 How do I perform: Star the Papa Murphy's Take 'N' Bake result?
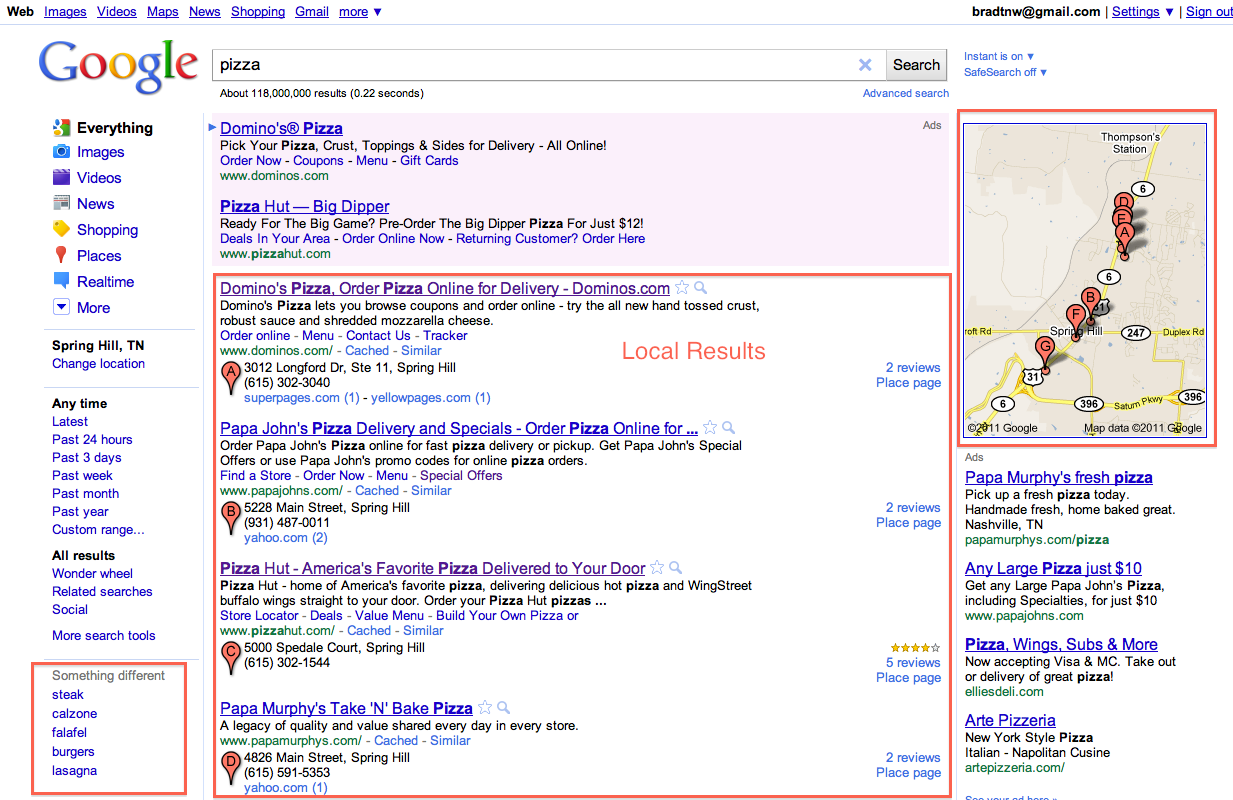point(486,708)
